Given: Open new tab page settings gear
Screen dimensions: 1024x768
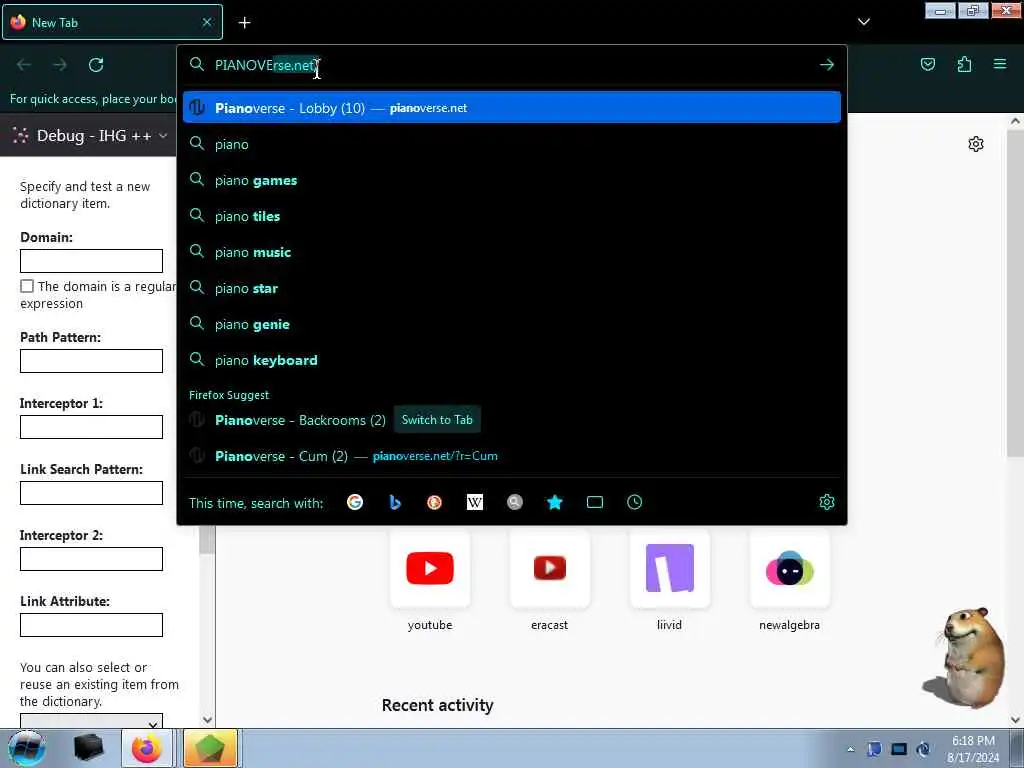Looking at the screenshot, I should 976,144.
